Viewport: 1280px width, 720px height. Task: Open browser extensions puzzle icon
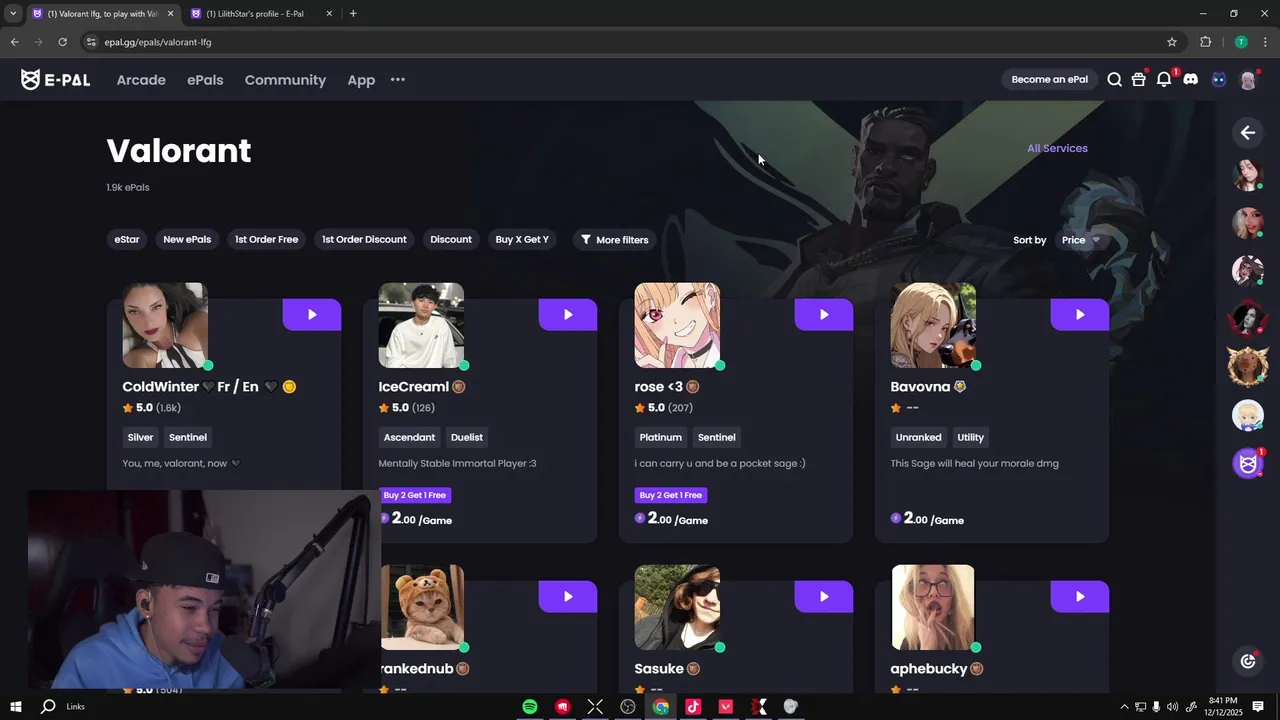1205,42
